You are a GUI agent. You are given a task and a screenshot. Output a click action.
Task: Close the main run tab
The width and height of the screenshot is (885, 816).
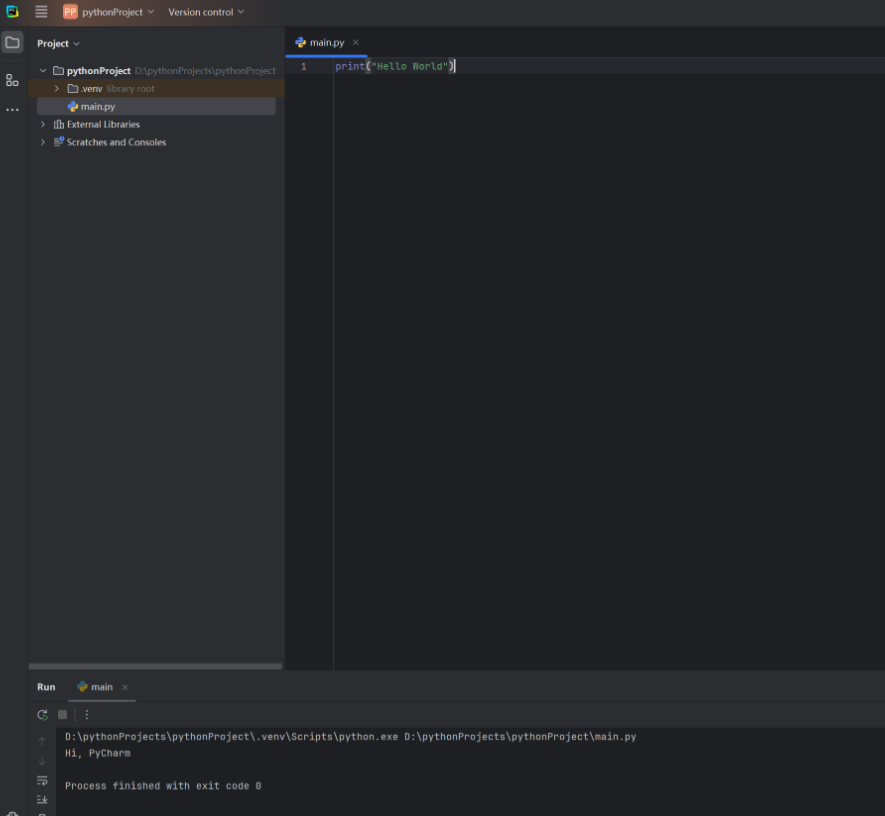pyautogui.click(x=125, y=687)
